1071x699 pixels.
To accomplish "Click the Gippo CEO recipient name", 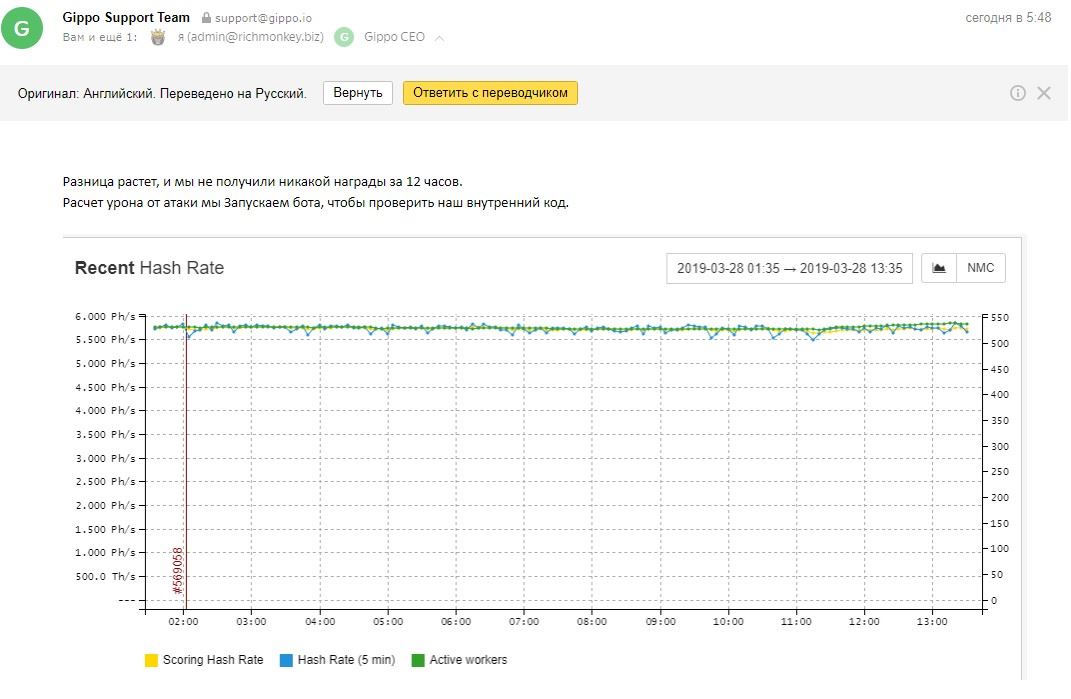I will pos(394,37).
